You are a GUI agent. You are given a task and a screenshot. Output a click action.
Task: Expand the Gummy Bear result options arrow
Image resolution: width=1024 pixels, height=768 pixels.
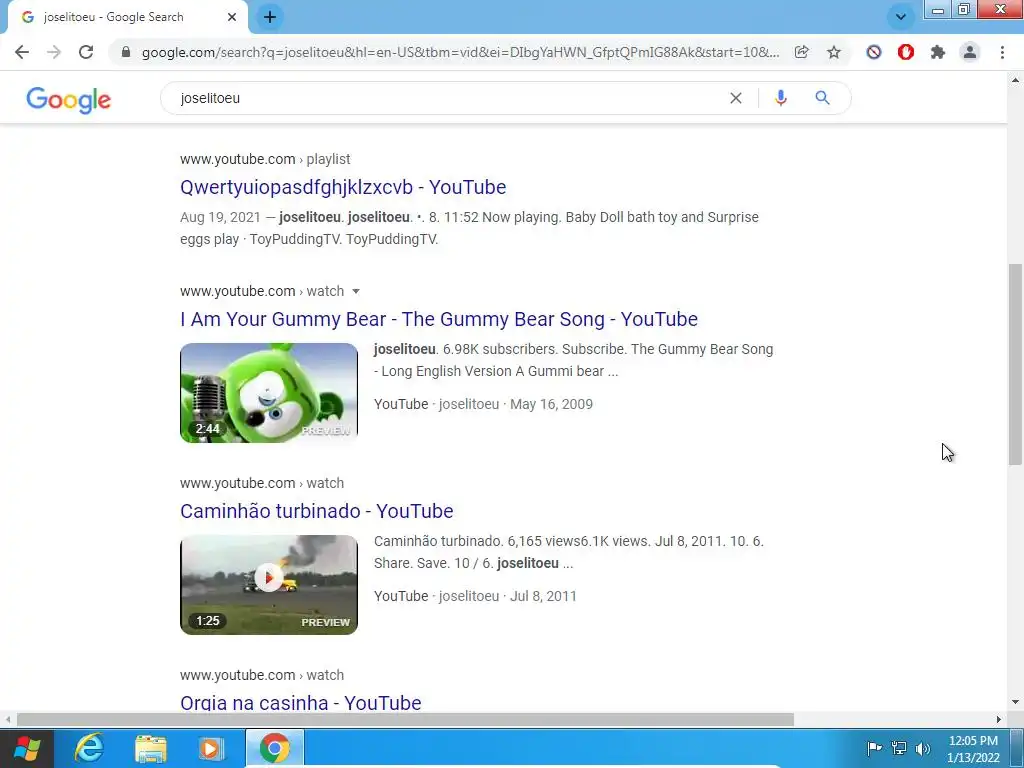[356, 291]
